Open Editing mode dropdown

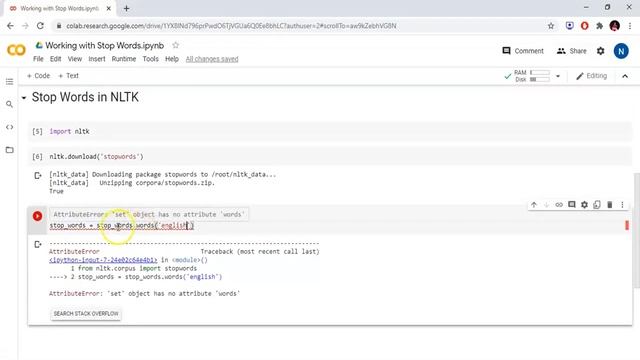coord(591,76)
